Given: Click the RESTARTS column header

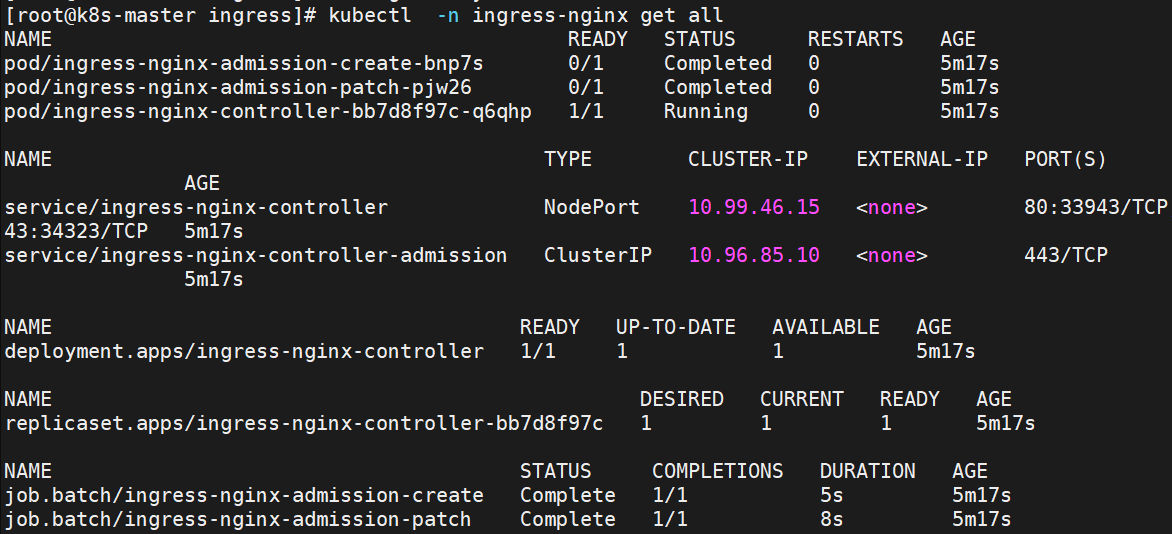Looking at the screenshot, I should coord(855,39).
